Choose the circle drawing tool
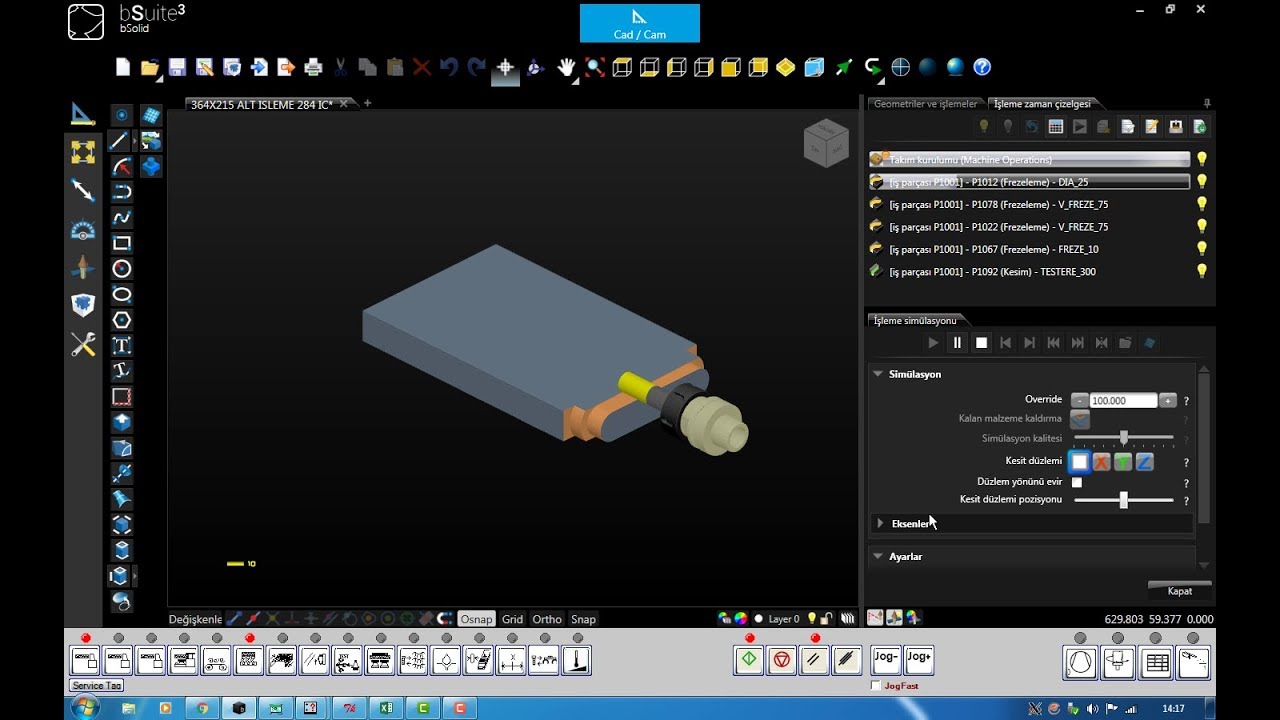This screenshot has width=1280, height=720. (122, 268)
